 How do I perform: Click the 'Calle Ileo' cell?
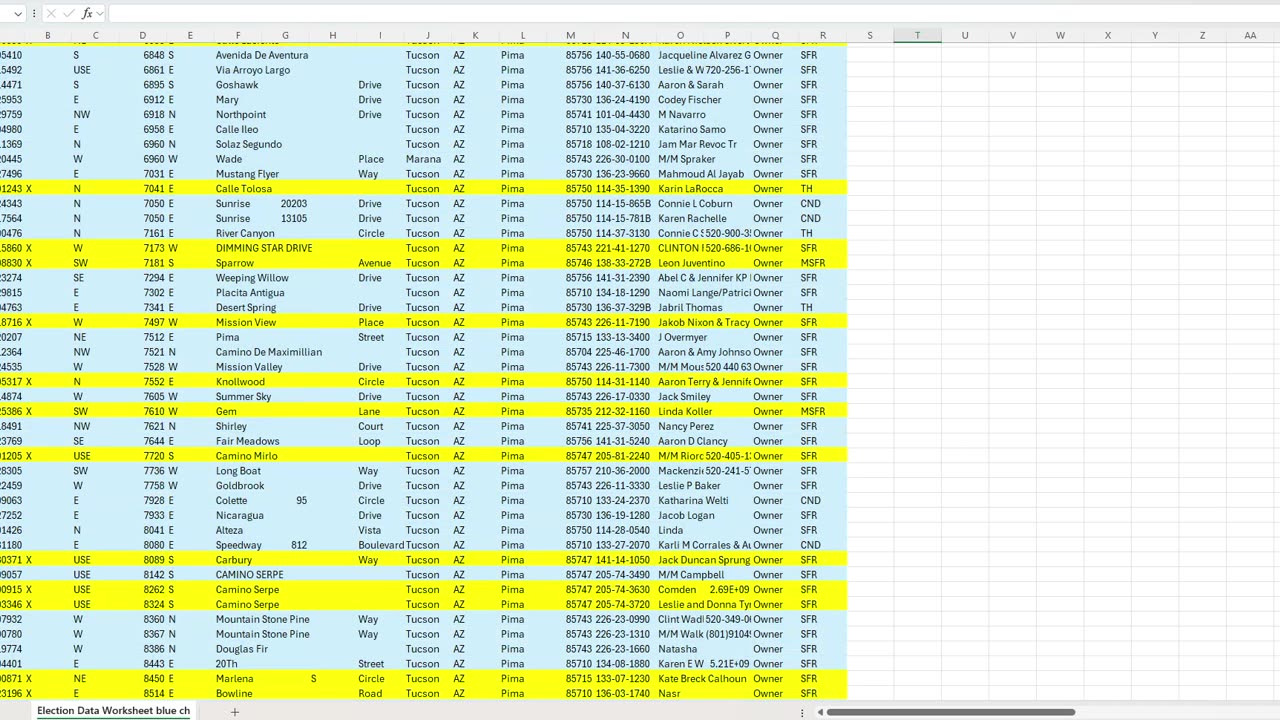coord(237,129)
